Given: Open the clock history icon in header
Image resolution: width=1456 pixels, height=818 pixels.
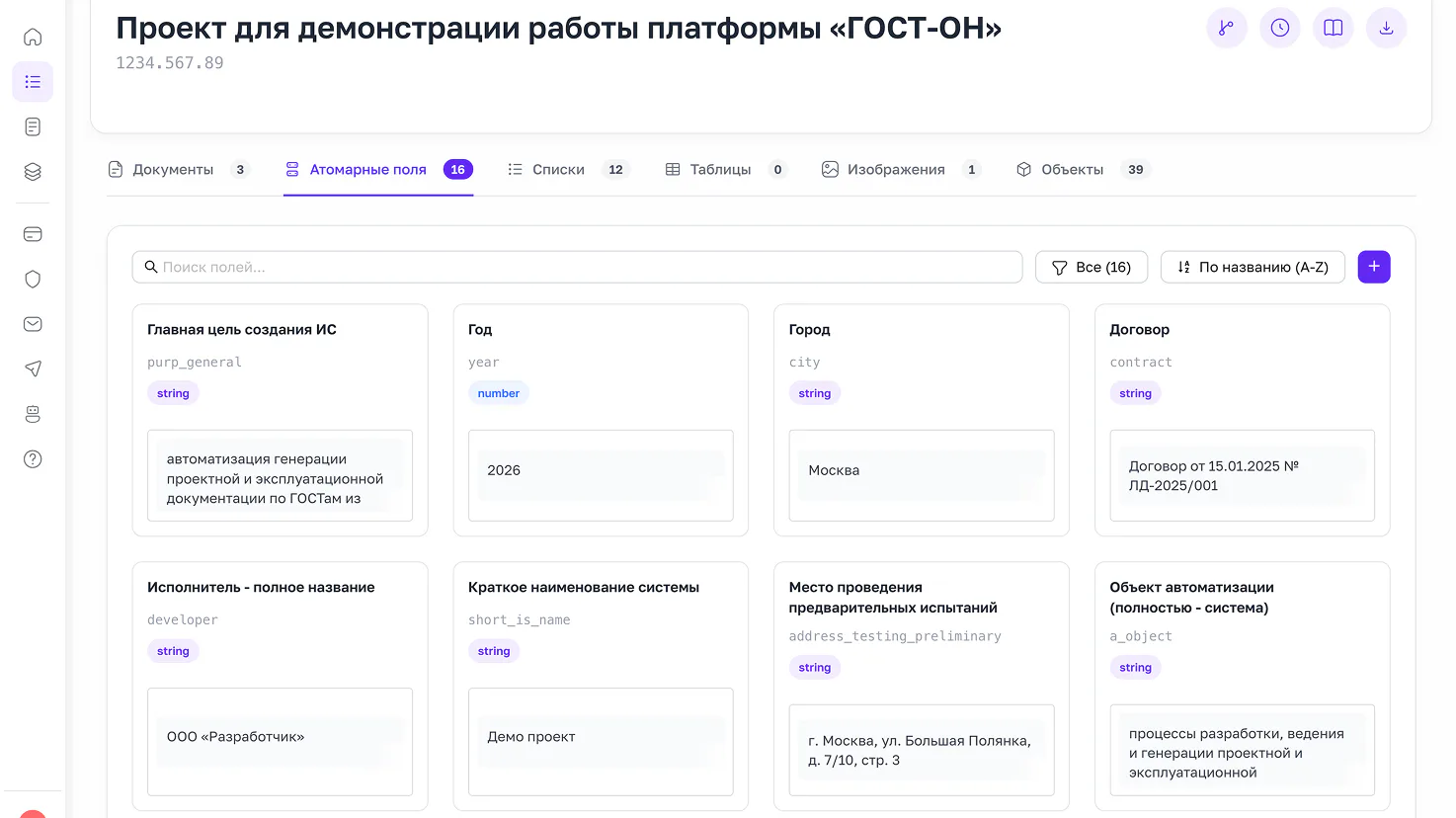Looking at the screenshot, I should (1279, 28).
